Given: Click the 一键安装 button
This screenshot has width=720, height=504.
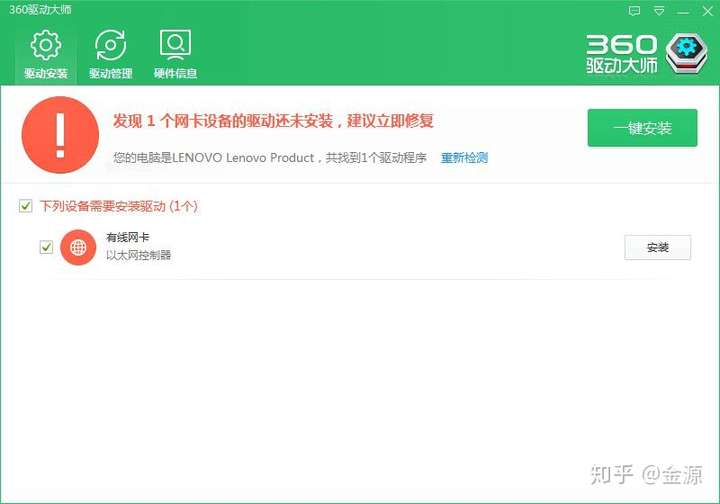Looking at the screenshot, I should (642, 128).
